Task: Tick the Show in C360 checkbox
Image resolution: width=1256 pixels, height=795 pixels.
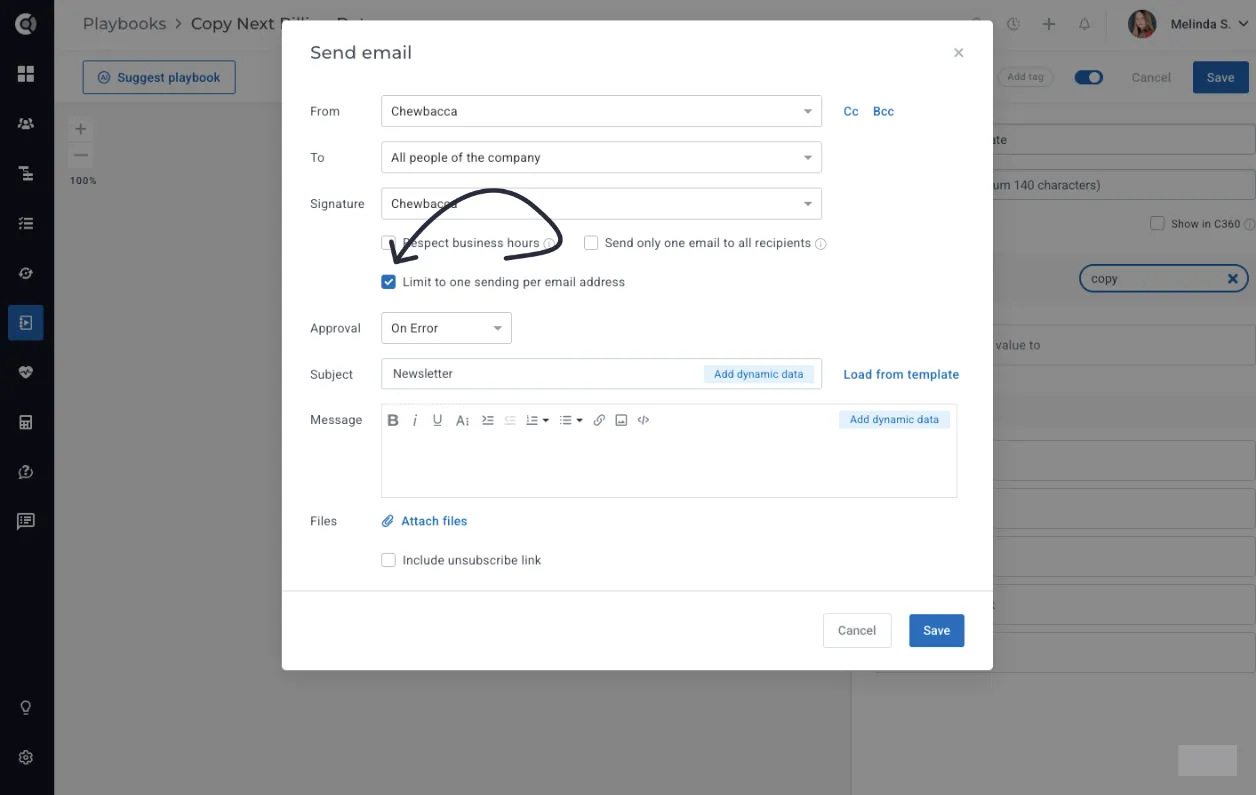Action: point(1157,224)
